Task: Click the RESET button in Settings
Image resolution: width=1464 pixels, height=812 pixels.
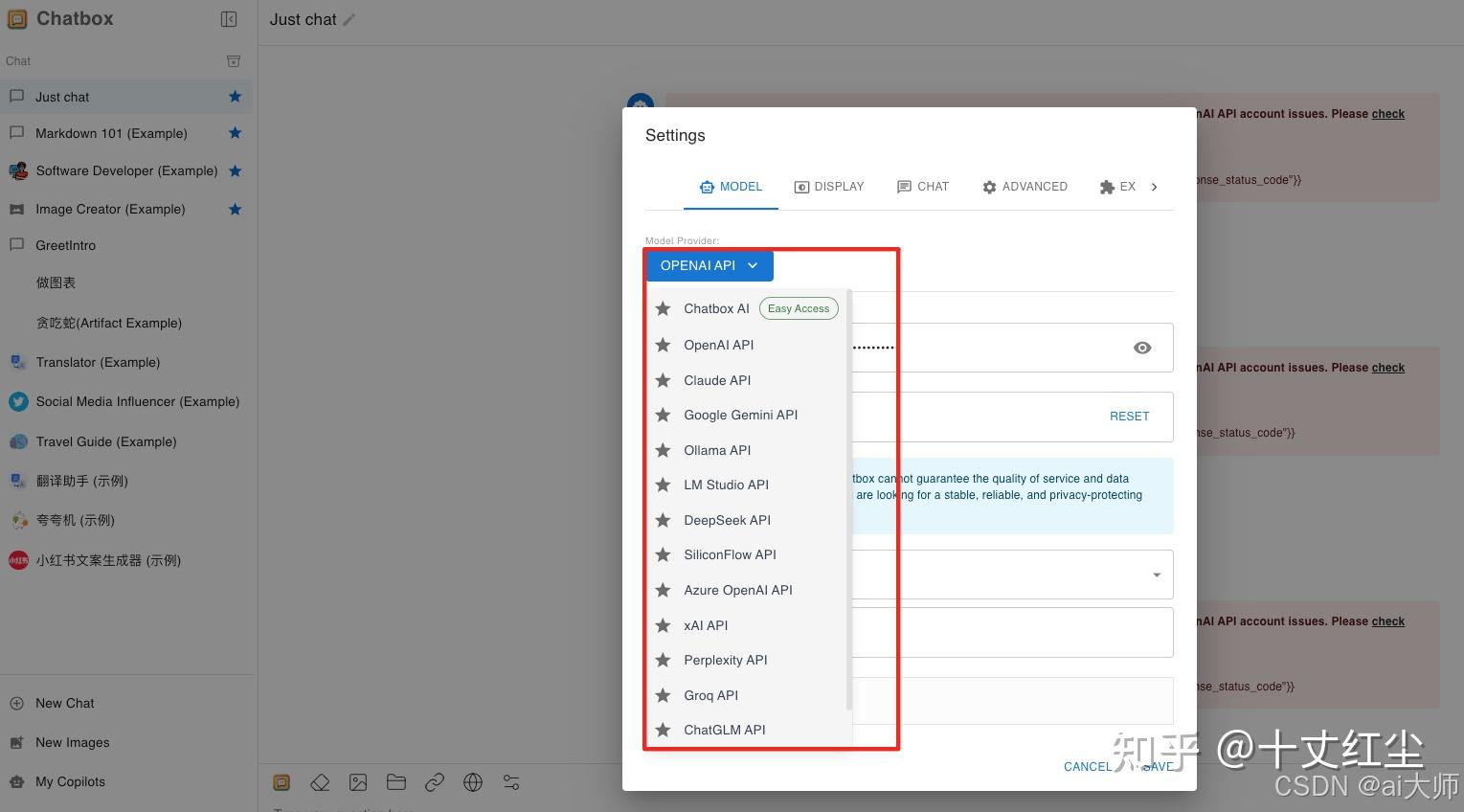Action: pyautogui.click(x=1130, y=417)
